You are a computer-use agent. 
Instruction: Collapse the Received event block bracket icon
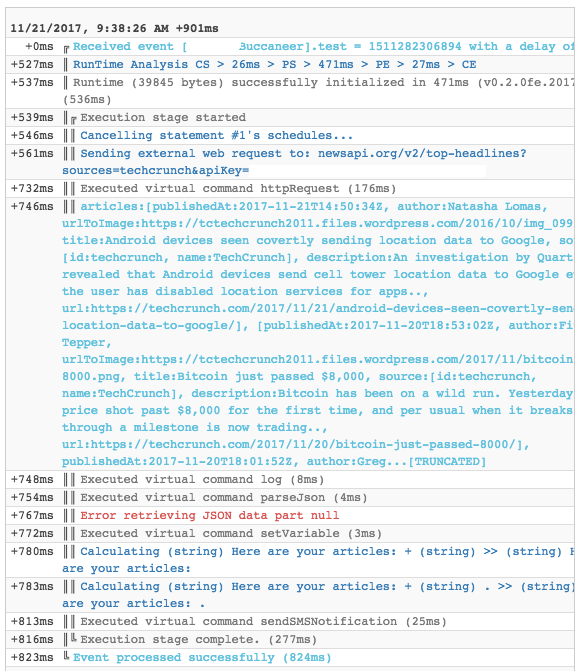point(66,49)
